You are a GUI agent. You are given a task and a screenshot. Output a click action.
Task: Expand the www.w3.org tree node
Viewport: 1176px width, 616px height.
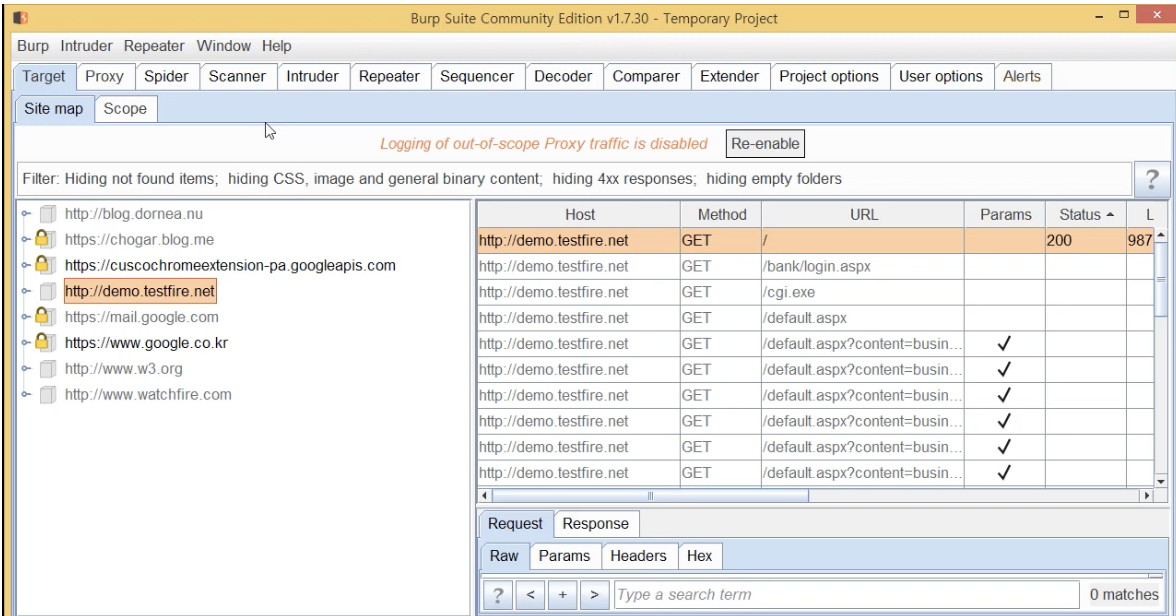coord(26,368)
